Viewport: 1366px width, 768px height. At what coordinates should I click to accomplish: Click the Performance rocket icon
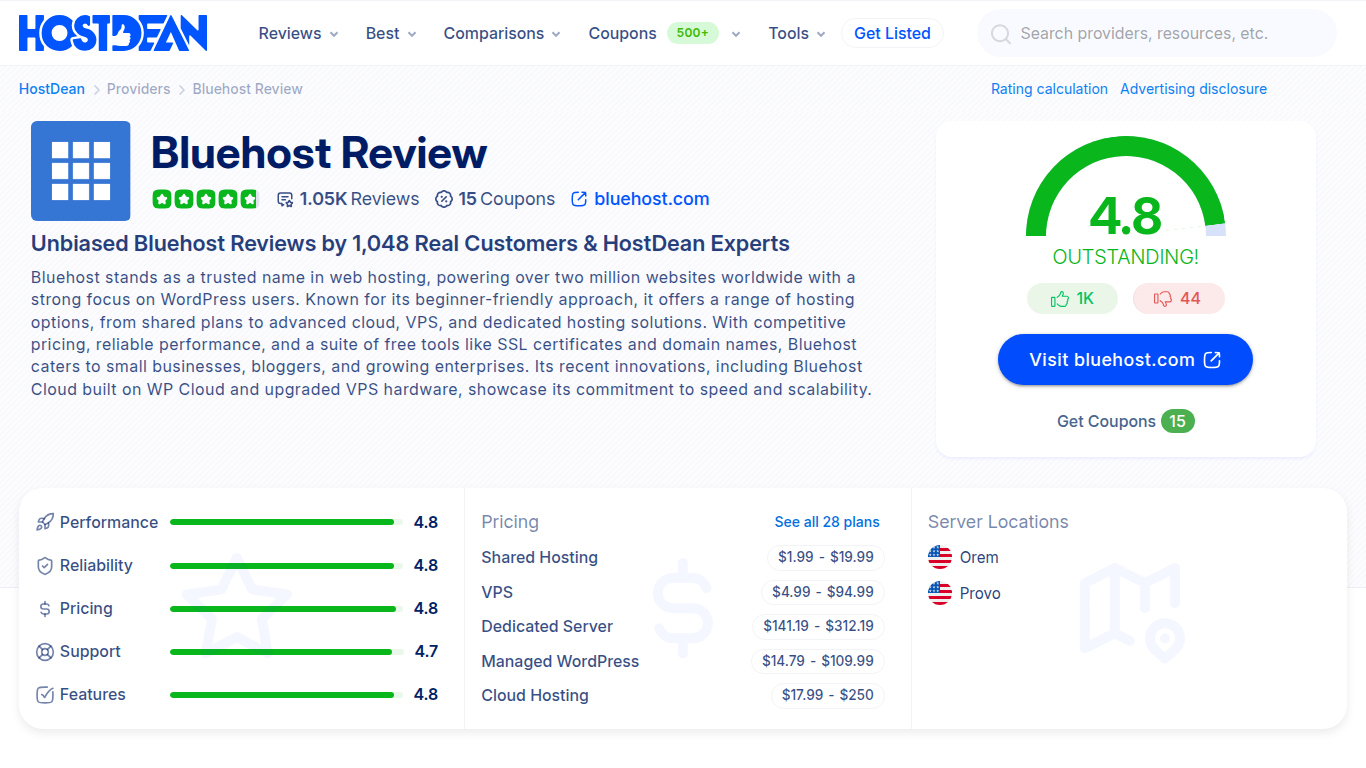click(45, 522)
